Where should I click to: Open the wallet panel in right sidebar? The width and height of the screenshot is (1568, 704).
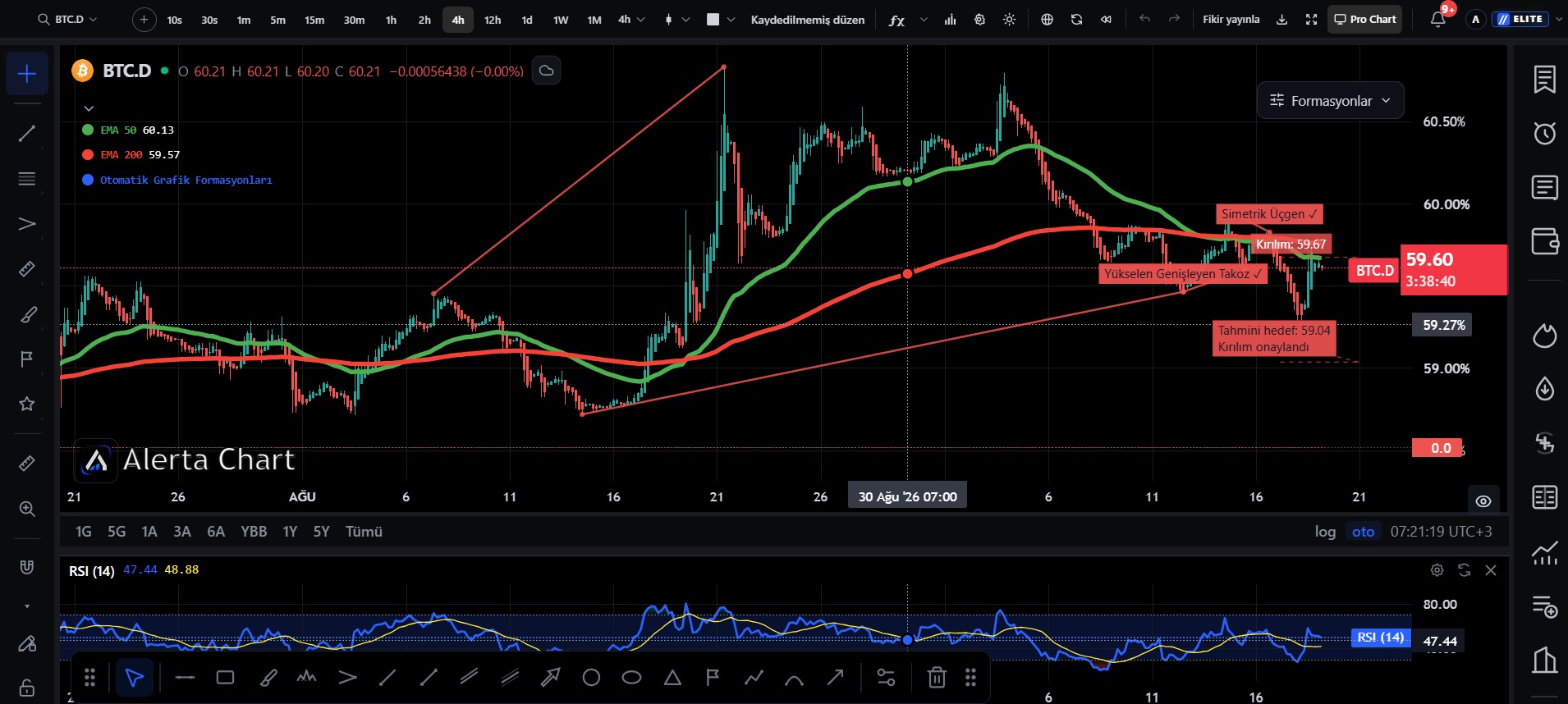click(1544, 241)
